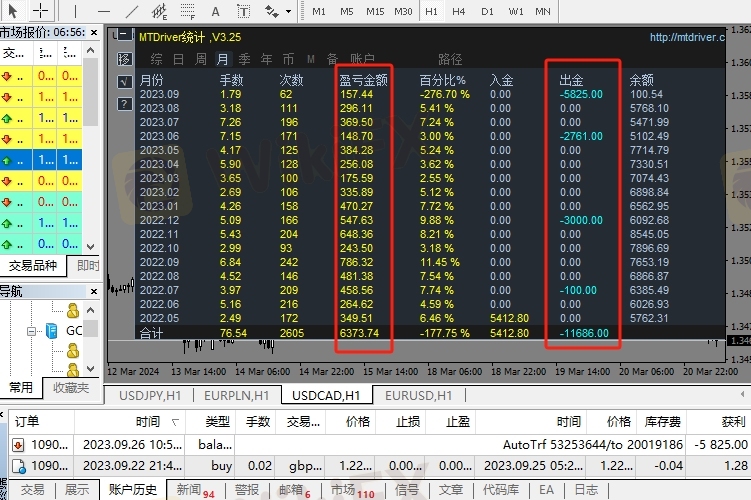Open the 账户 account tab in MTDriver
Viewport: 751px width, 500px height.
click(x=362, y=59)
